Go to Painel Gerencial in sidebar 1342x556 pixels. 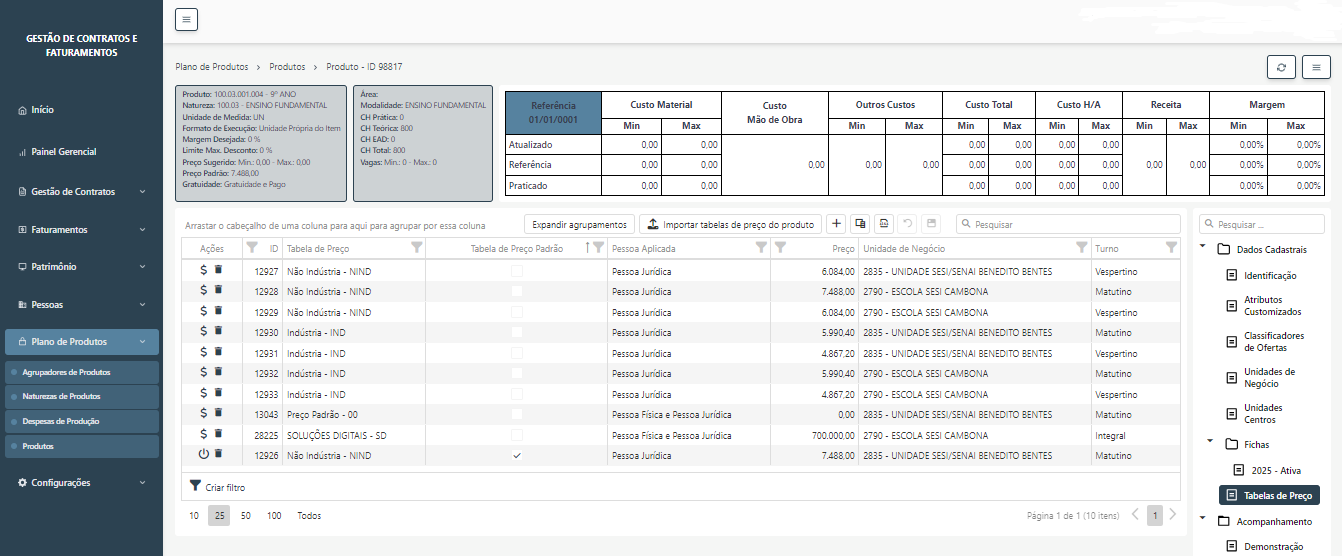click(x=63, y=152)
